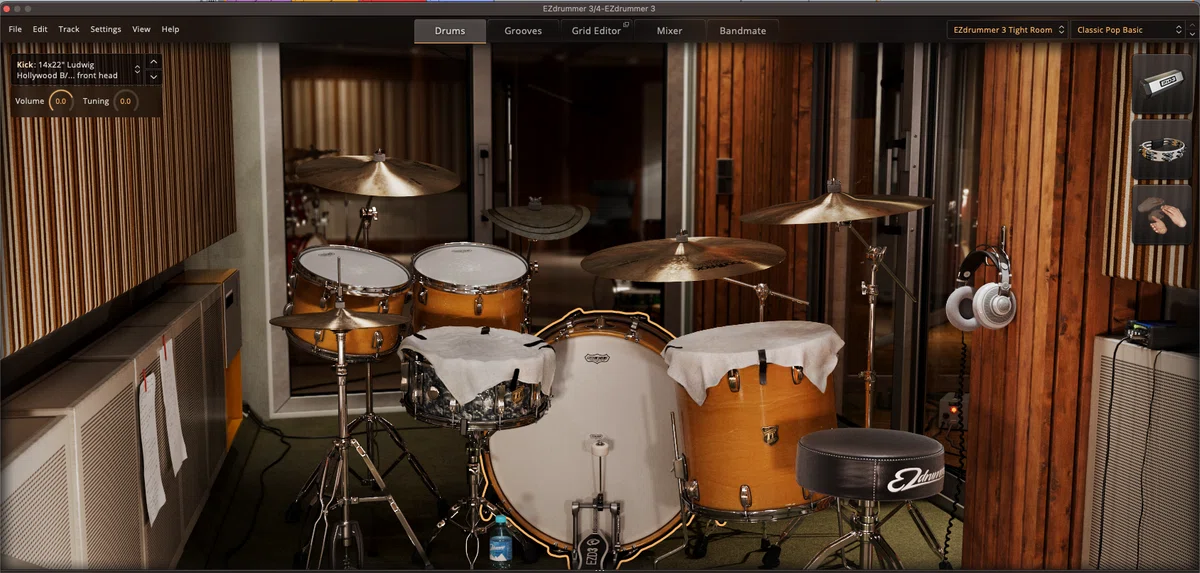
Task: Hit the small dark cymbal behind toms
Action: pos(538,219)
